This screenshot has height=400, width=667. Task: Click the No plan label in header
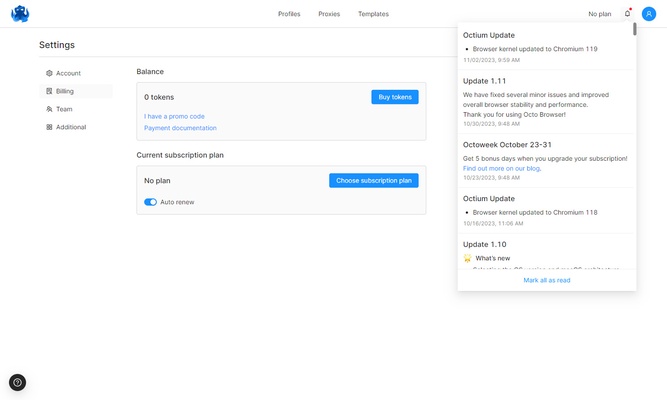click(599, 14)
